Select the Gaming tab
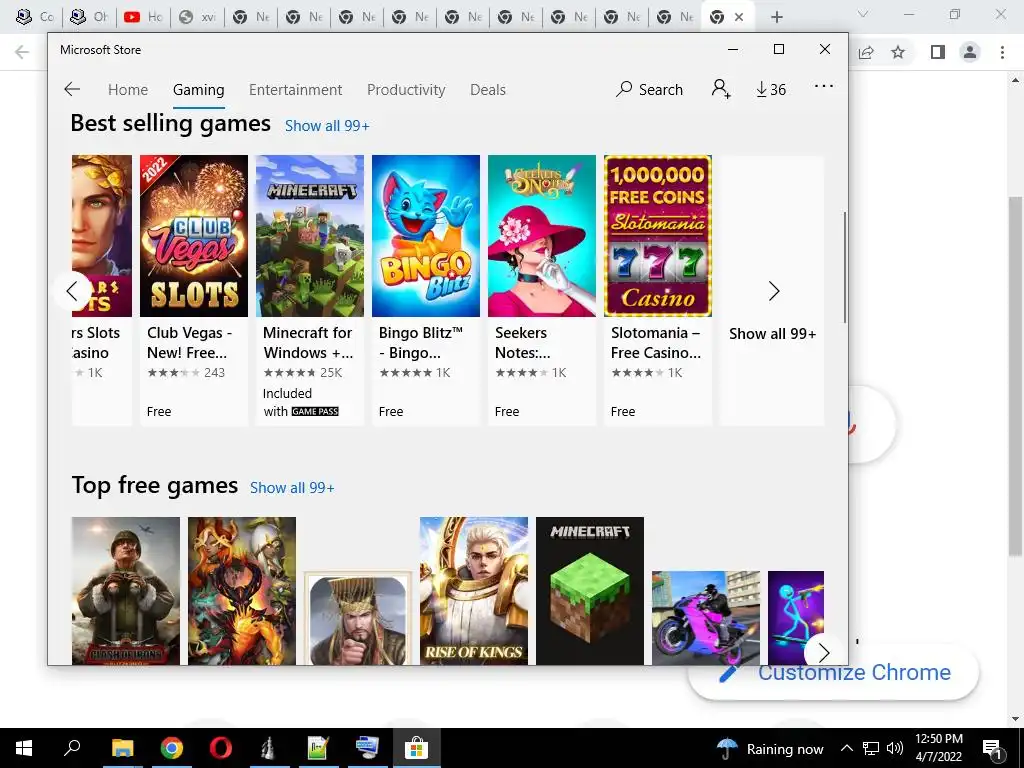The width and height of the screenshot is (1024, 768). [x=199, y=89]
